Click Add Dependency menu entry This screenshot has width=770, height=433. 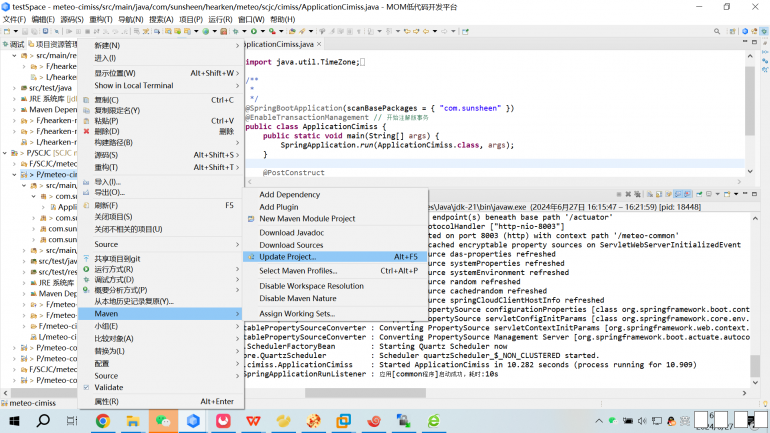(289, 194)
